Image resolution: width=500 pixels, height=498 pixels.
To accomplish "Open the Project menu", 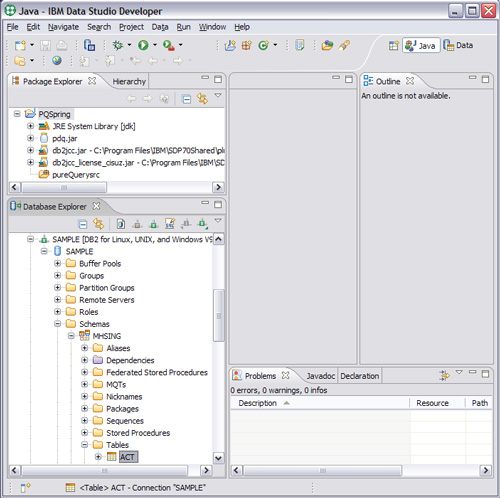I will 131,27.
